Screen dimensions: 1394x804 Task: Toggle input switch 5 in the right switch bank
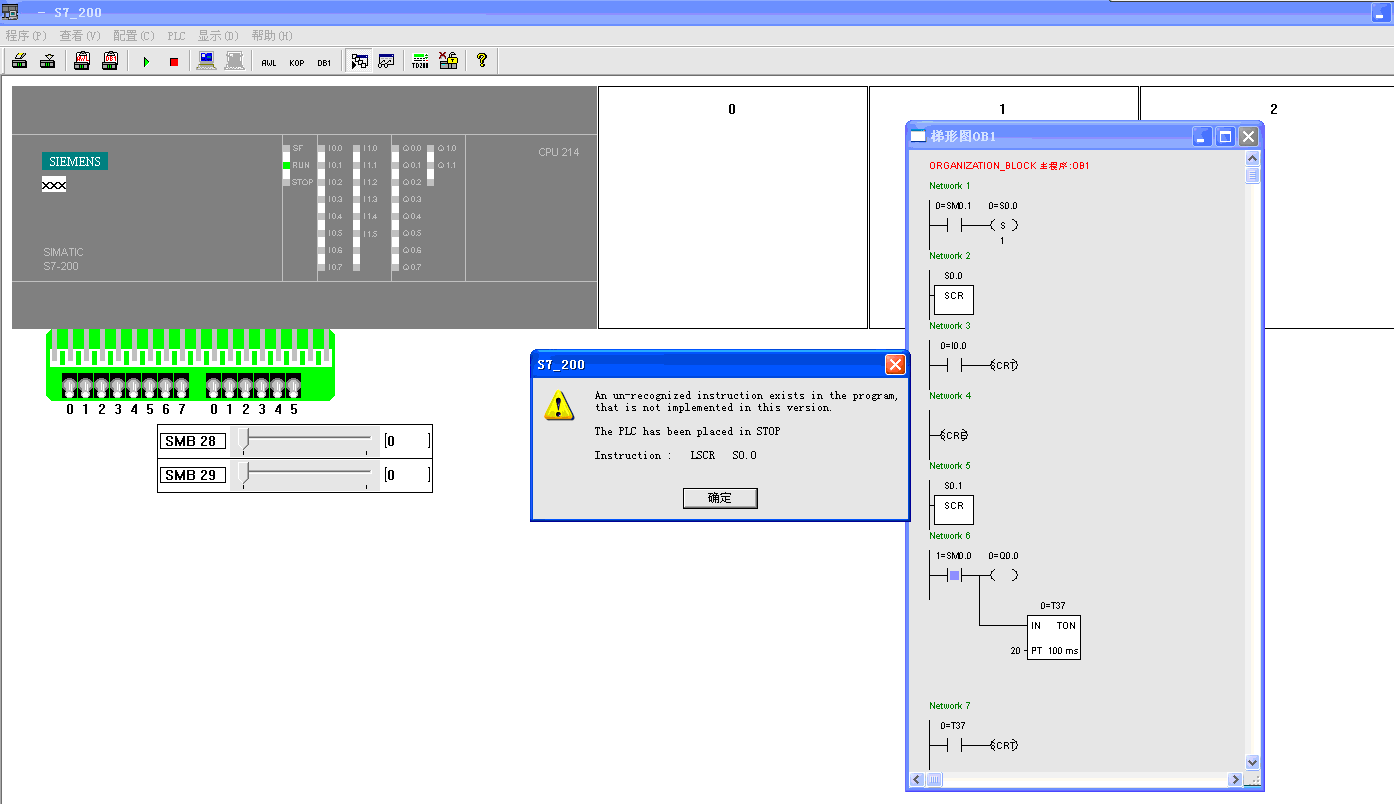(293, 386)
